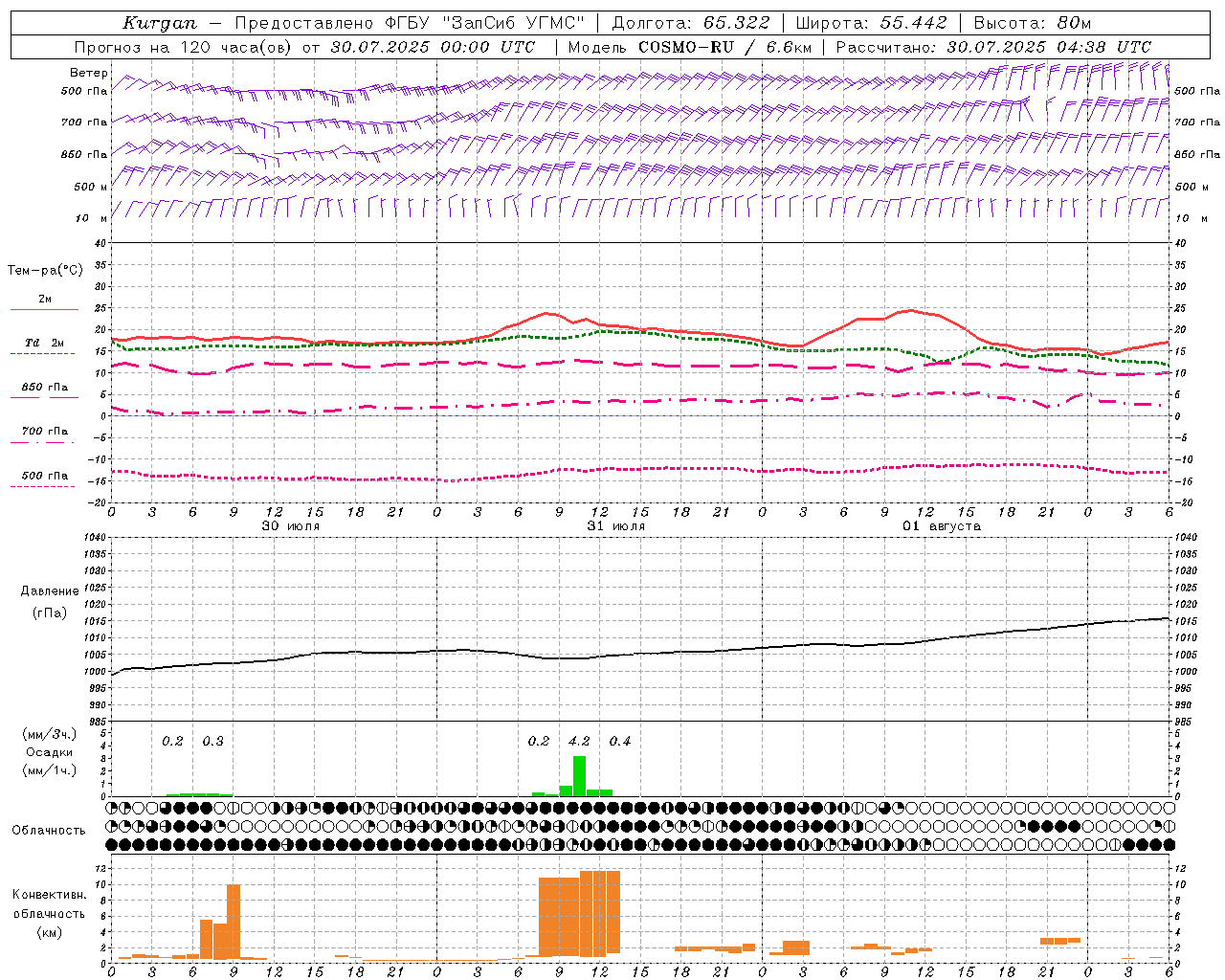Click the "(мм/3ч.)" units label
This screenshot has width=1225, height=980.
click(x=50, y=734)
